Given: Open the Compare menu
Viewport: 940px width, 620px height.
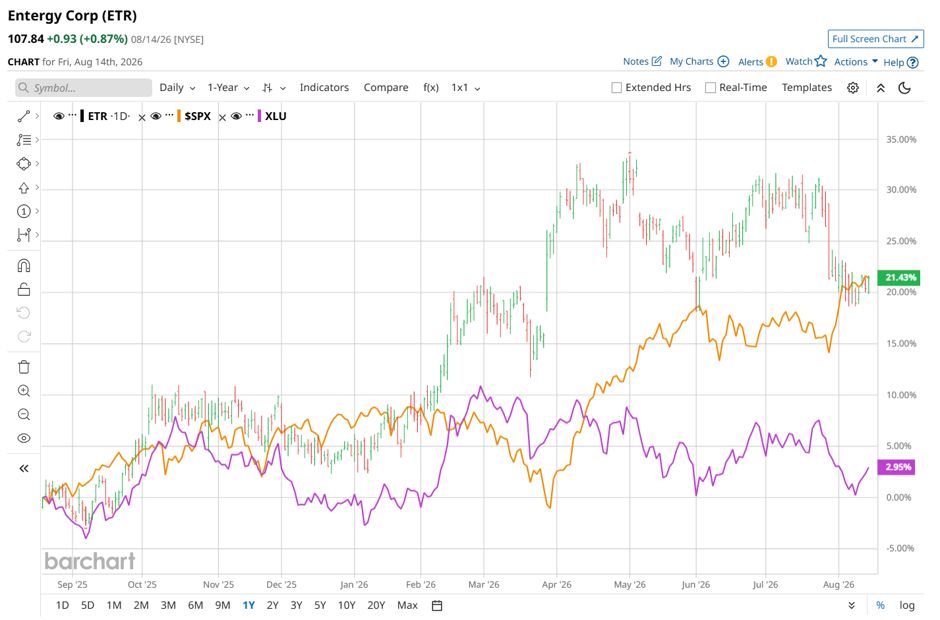Looking at the screenshot, I should tap(386, 88).
